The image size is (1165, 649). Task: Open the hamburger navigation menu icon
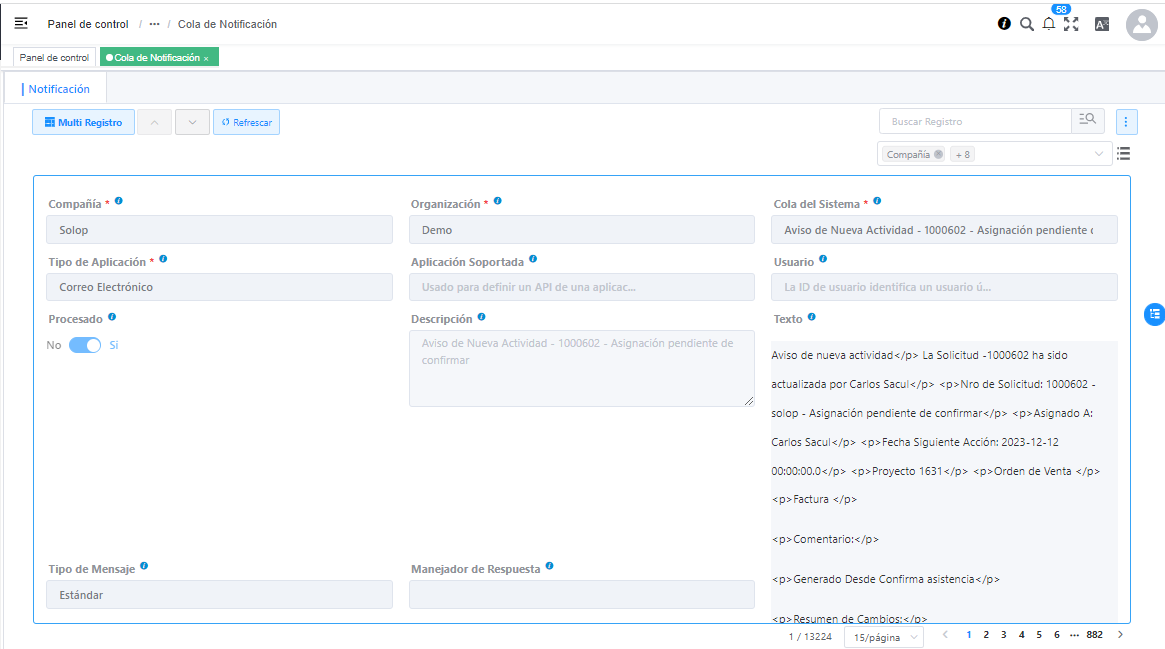(21, 23)
